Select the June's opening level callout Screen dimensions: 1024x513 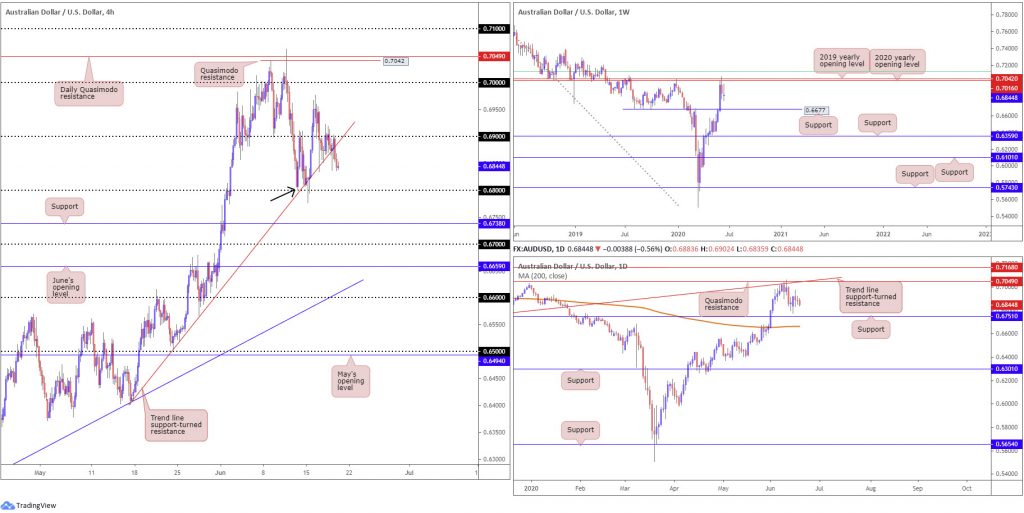coord(66,288)
